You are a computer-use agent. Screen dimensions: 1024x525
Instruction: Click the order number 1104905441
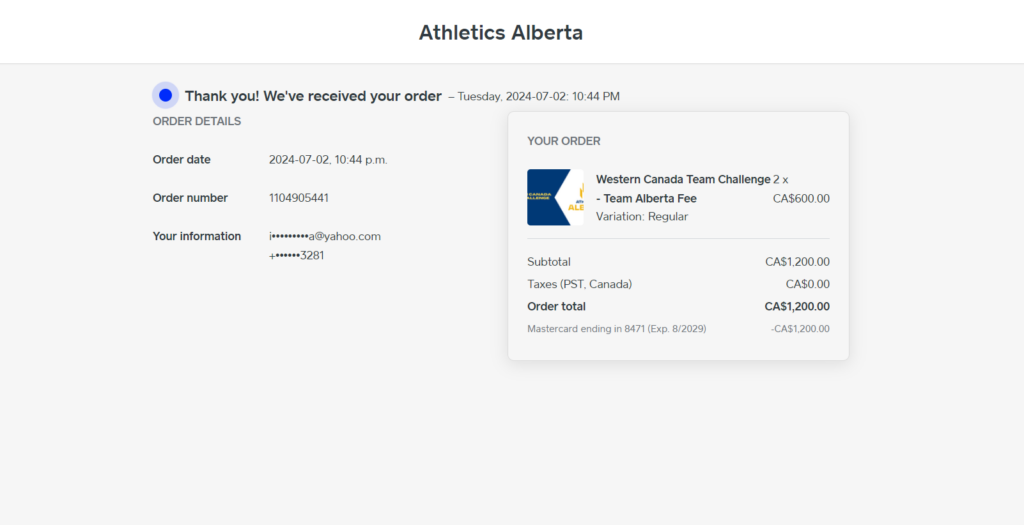299,198
